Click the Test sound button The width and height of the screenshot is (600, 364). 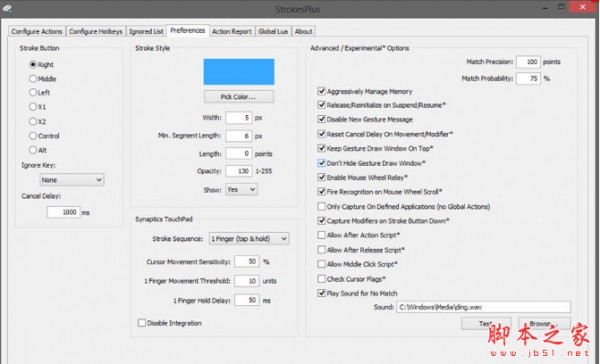pyautogui.click(x=486, y=323)
